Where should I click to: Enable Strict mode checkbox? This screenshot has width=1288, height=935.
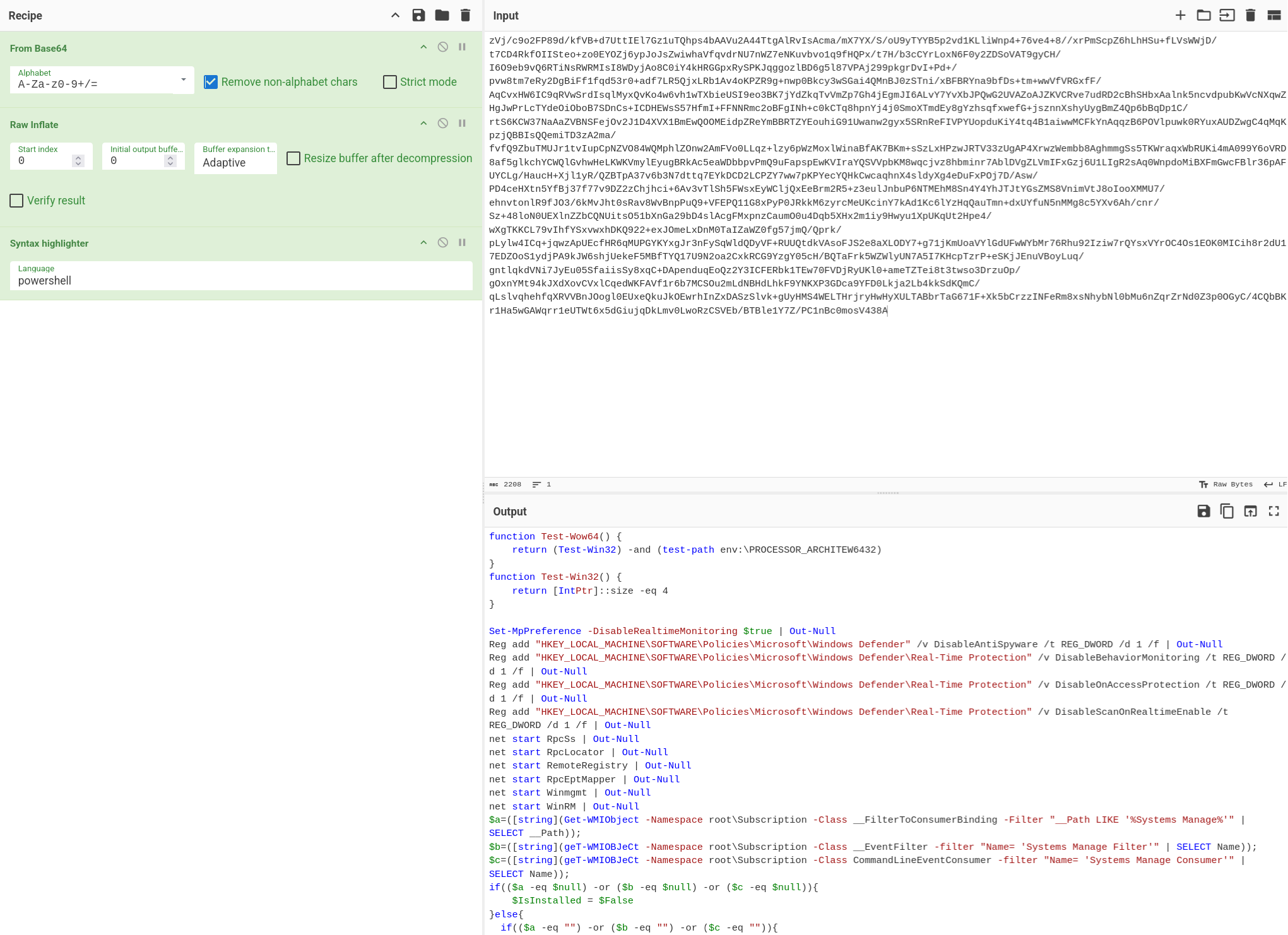coord(390,82)
